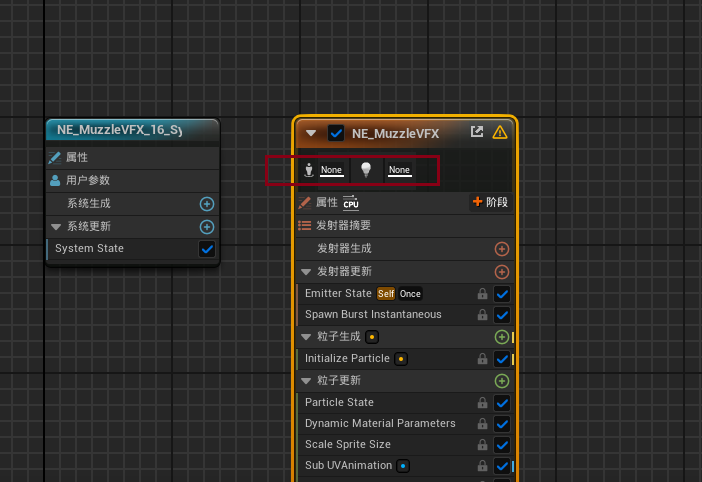Click lock icon on Initialize Particle row

point(482,358)
